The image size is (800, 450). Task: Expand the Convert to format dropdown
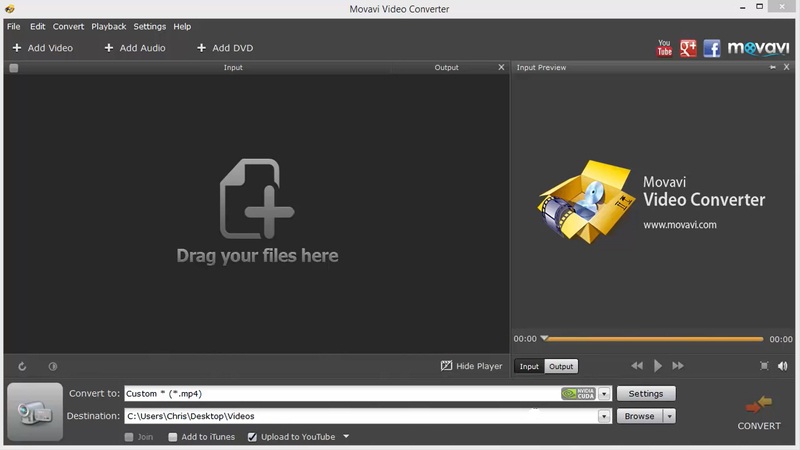[604, 394]
